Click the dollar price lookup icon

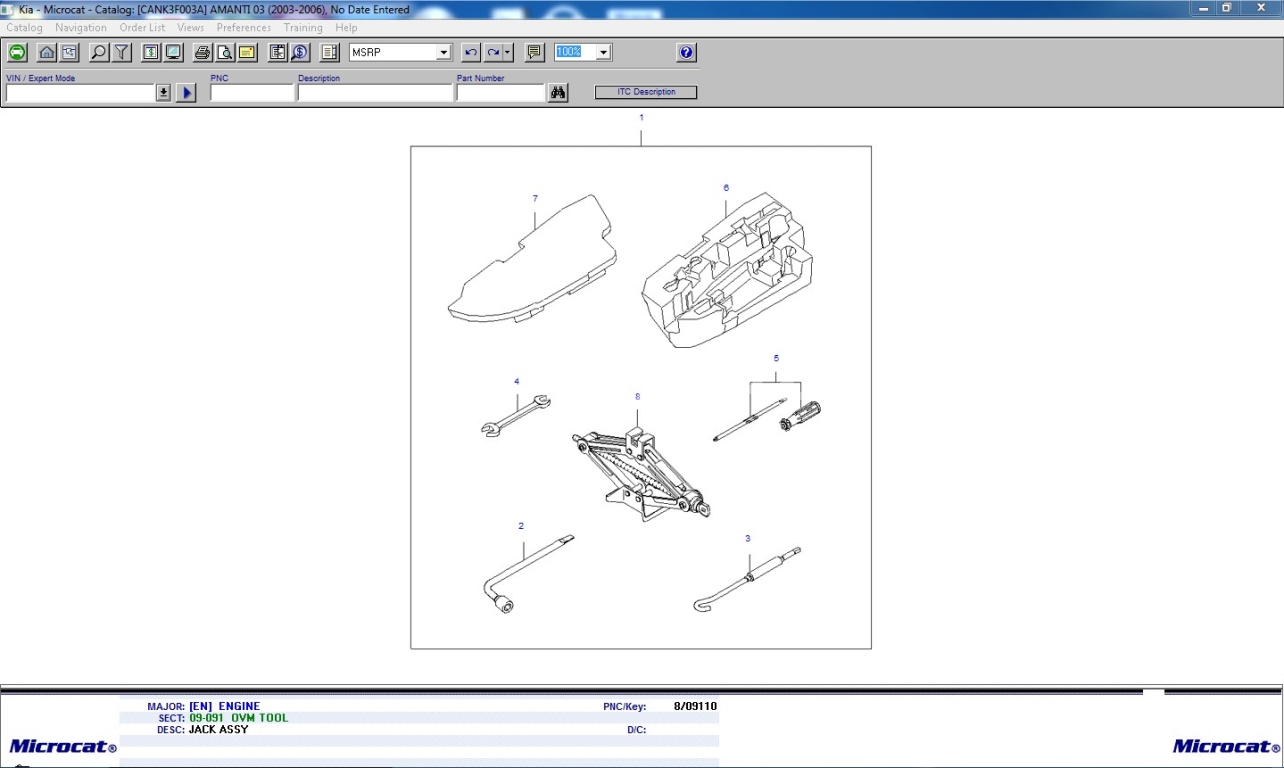[x=300, y=52]
